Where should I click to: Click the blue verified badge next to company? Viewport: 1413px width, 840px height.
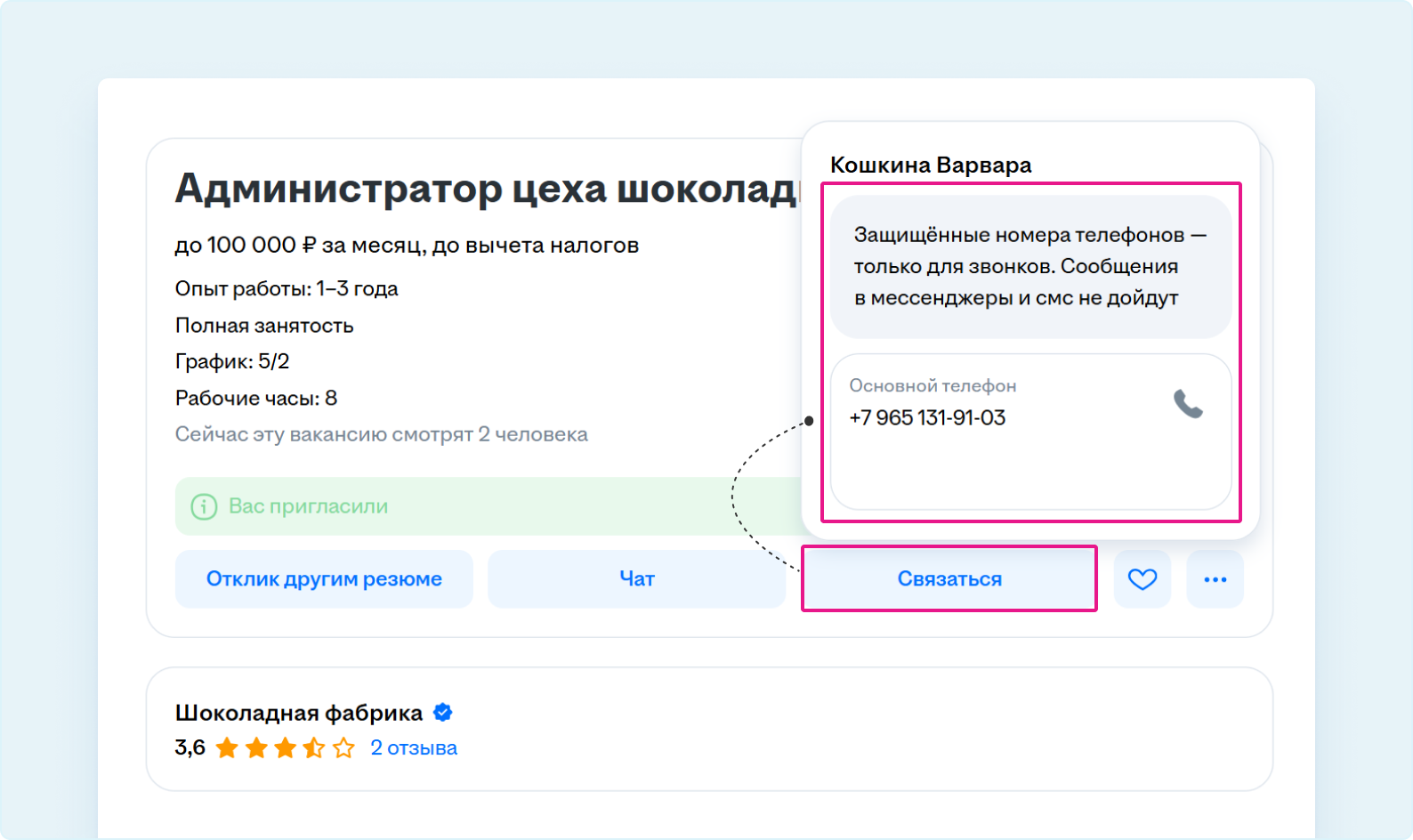tap(442, 713)
